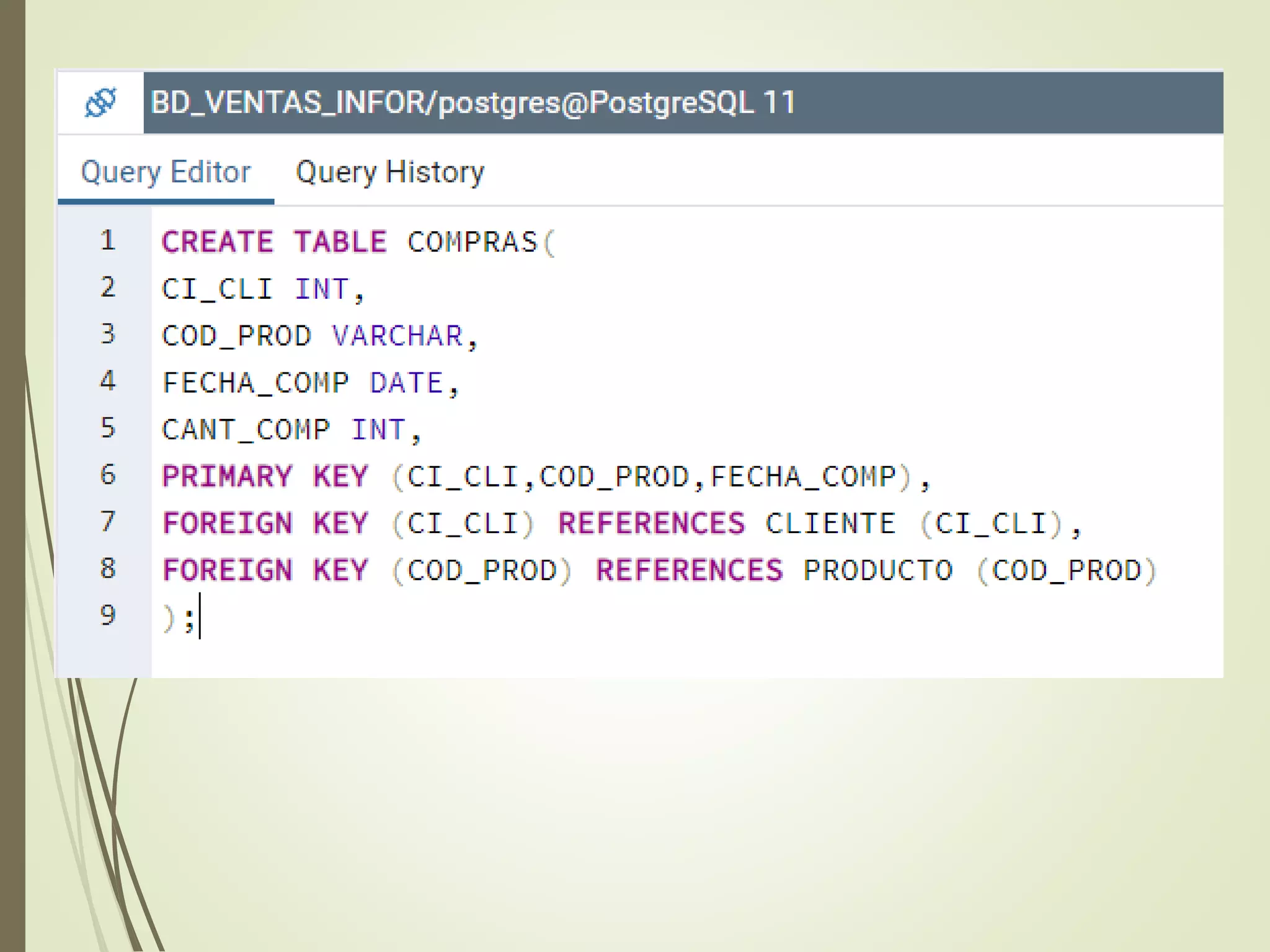Image resolution: width=1270 pixels, height=952 pixels.
Task: Click the BD_VENTAS_INFOR connection title bar
Action: pos(473,102)
